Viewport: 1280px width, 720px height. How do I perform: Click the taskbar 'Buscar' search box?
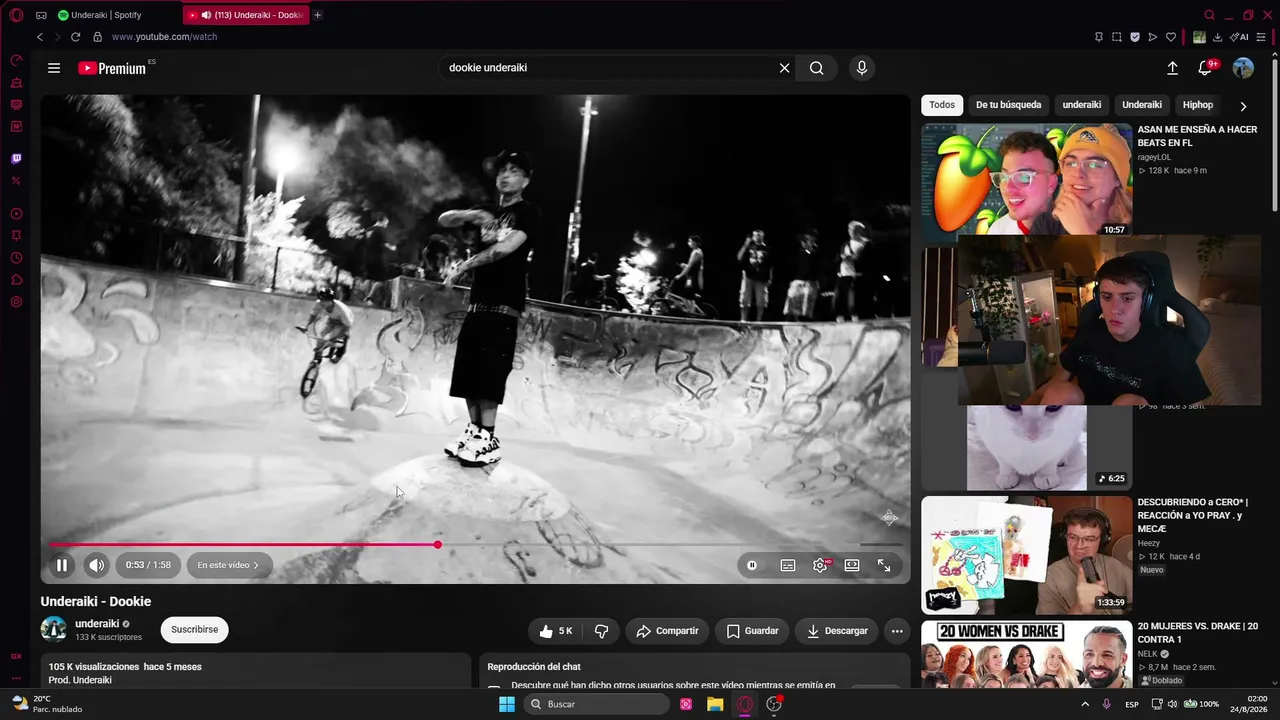(x=597, y=704)
